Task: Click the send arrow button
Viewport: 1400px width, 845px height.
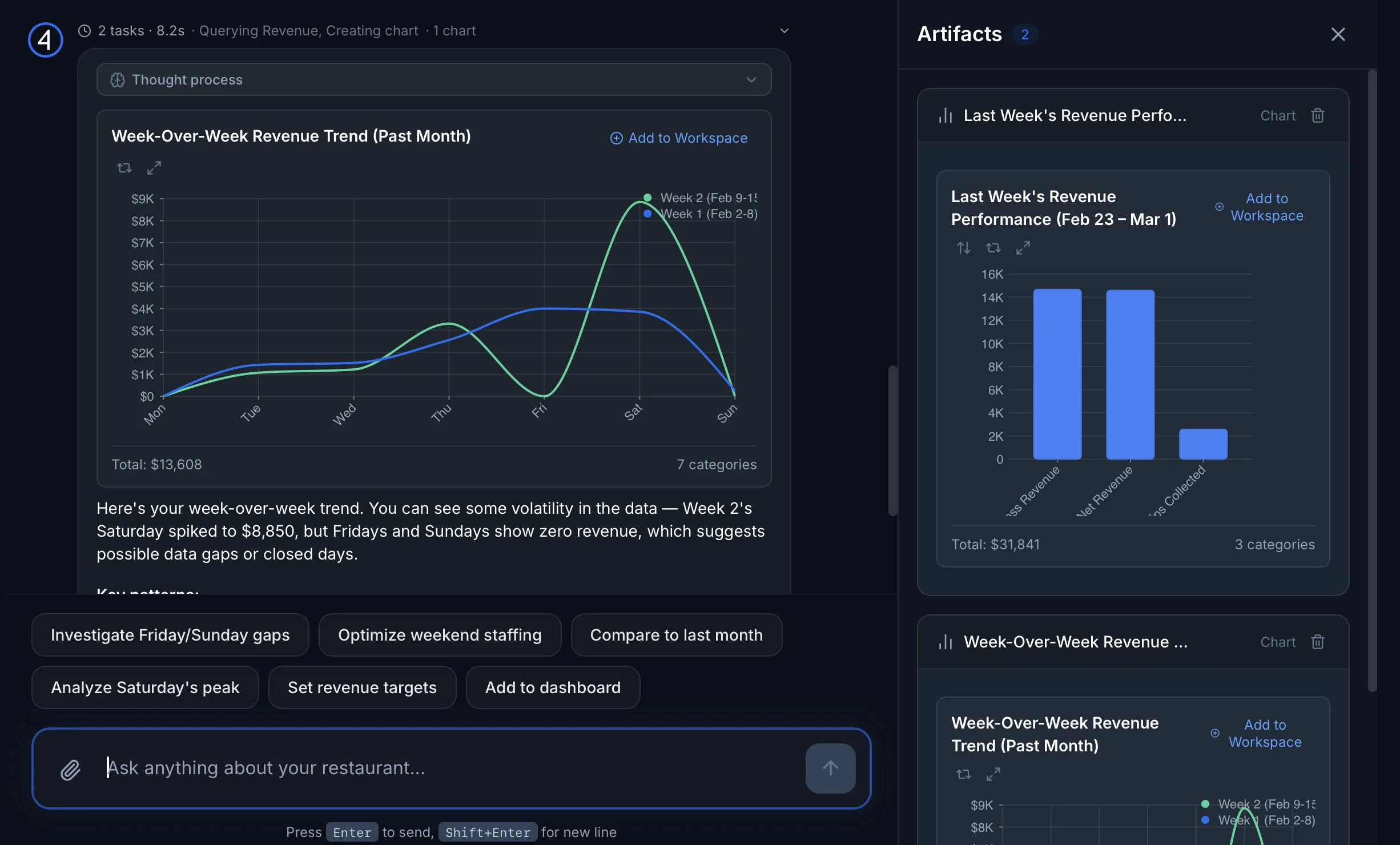Action: pos(830,768)
